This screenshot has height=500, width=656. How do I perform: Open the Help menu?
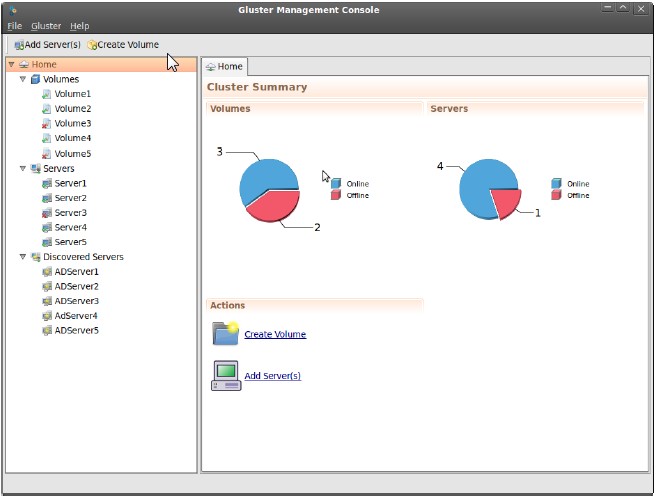click(x=79, y=25)
